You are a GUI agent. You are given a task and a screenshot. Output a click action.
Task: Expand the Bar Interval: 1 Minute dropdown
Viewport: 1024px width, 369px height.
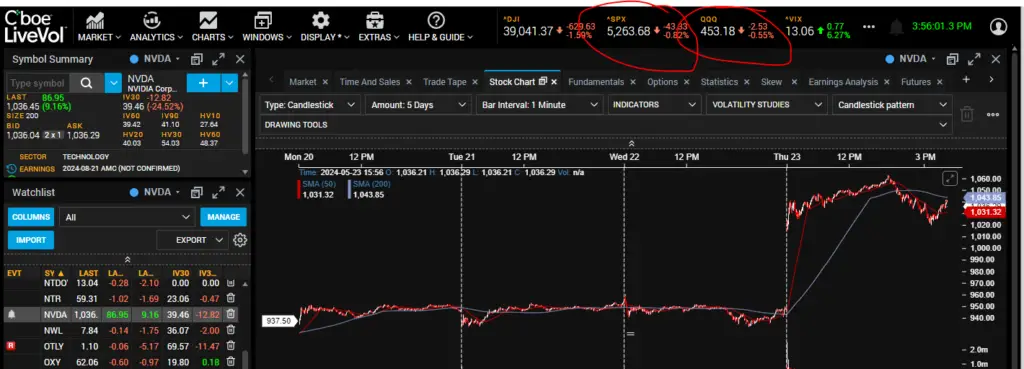click(539, 104)
